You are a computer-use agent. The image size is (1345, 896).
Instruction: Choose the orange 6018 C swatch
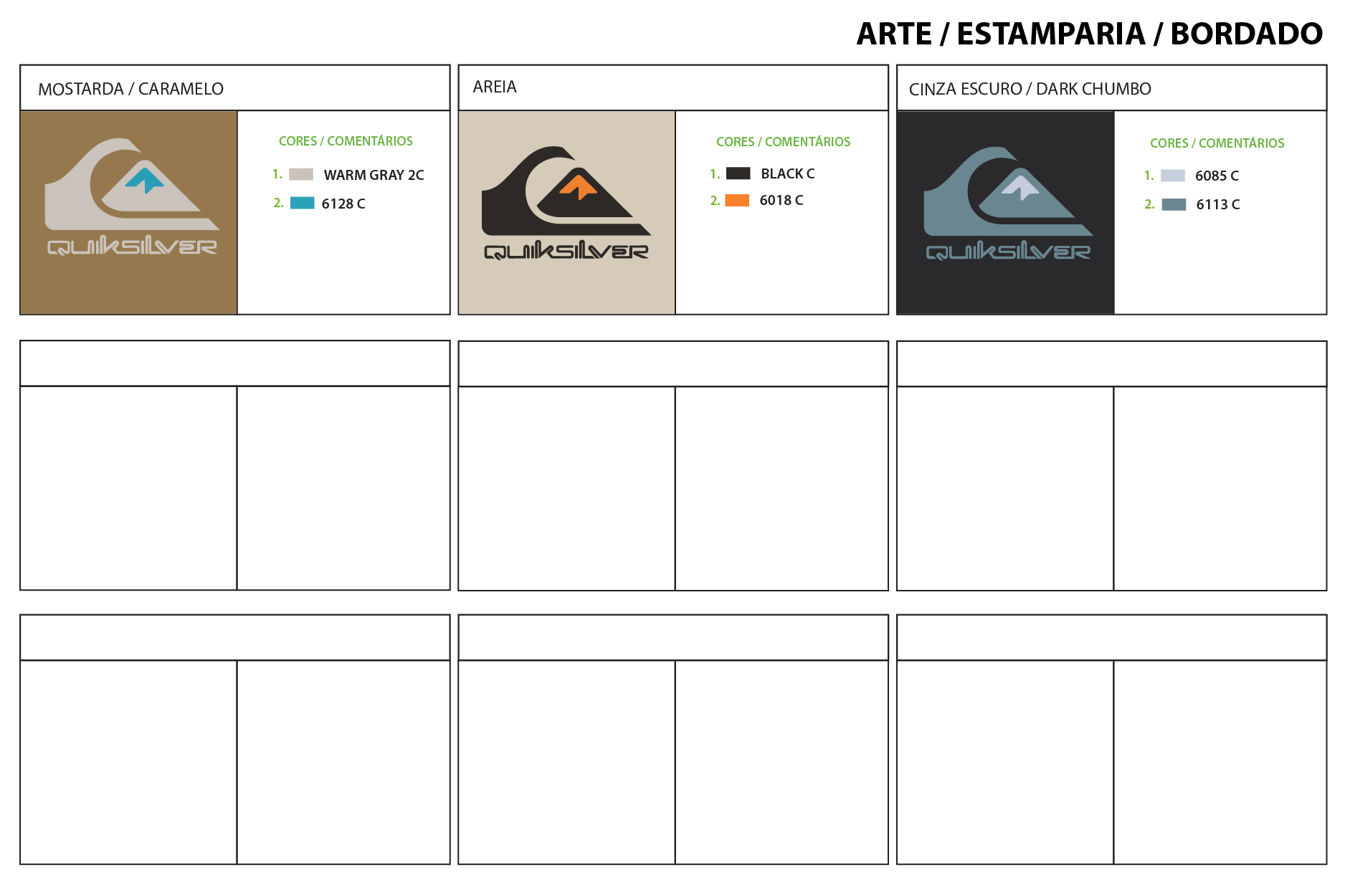tap(737, 200)
